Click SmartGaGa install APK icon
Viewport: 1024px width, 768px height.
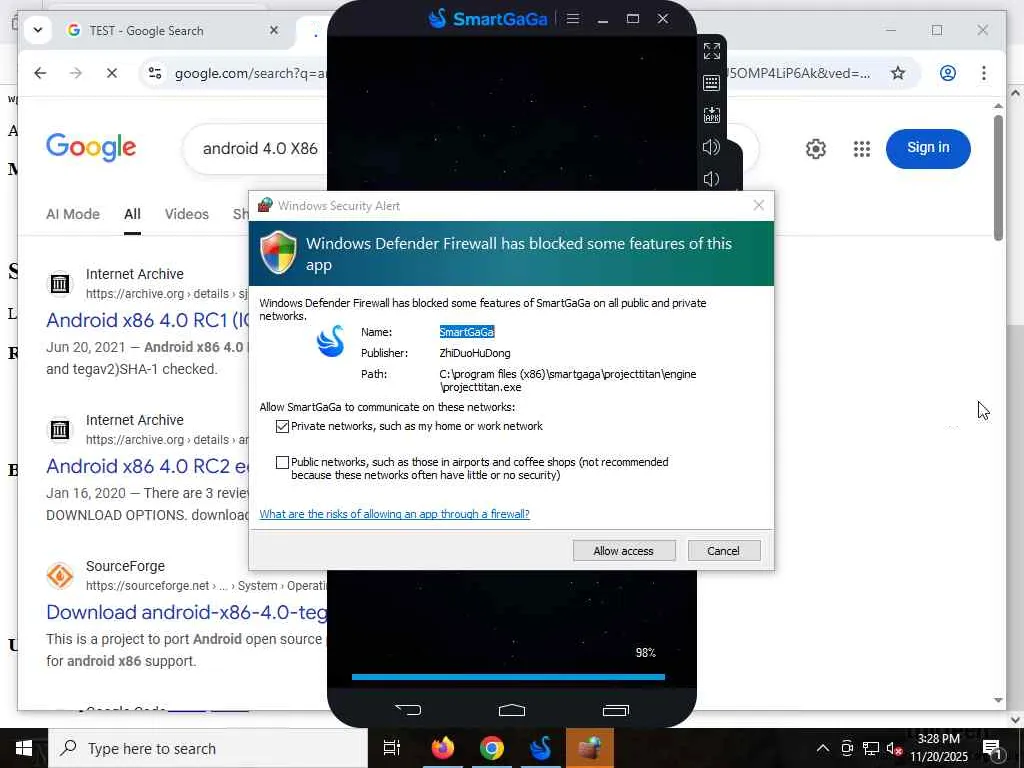(712, 115)
